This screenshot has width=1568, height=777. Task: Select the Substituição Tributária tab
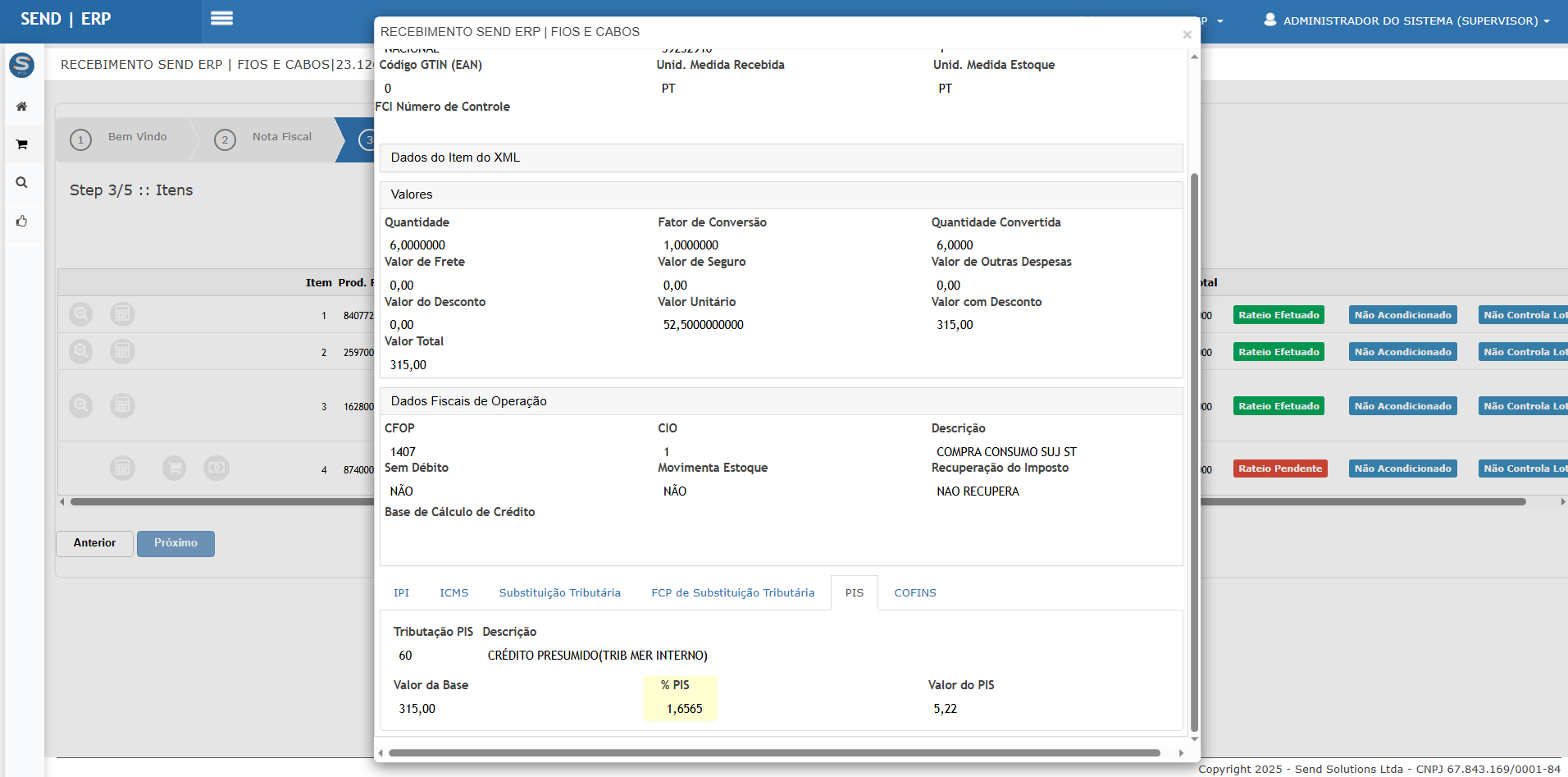tap(559, 593)
